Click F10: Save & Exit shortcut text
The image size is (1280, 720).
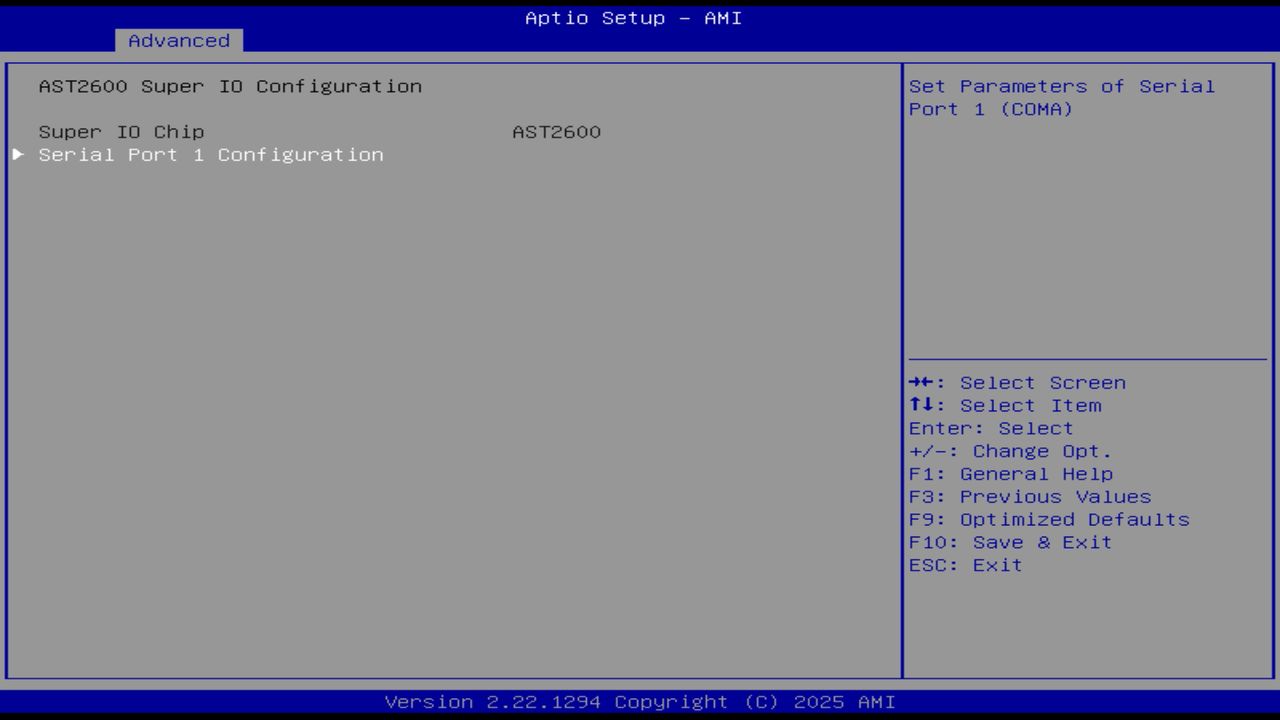[x=1009, y=542]
